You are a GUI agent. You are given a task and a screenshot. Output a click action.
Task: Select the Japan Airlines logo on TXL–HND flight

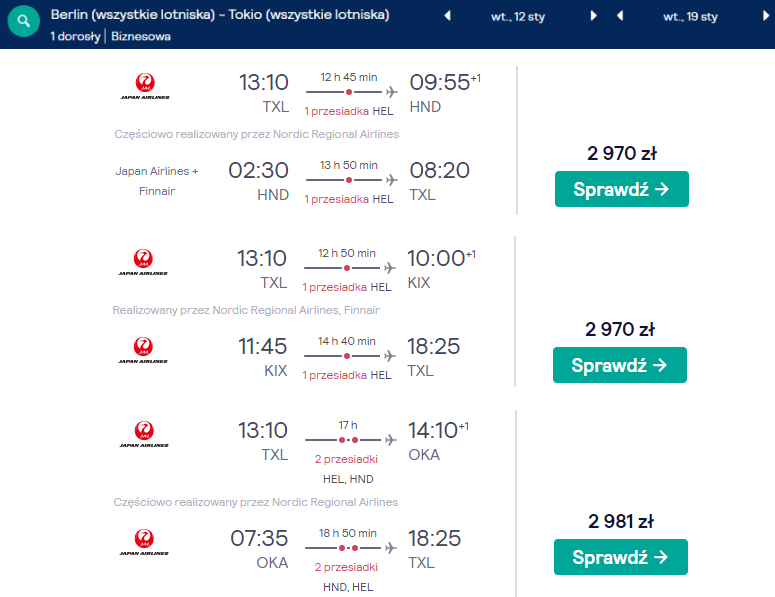click(145, 86)
